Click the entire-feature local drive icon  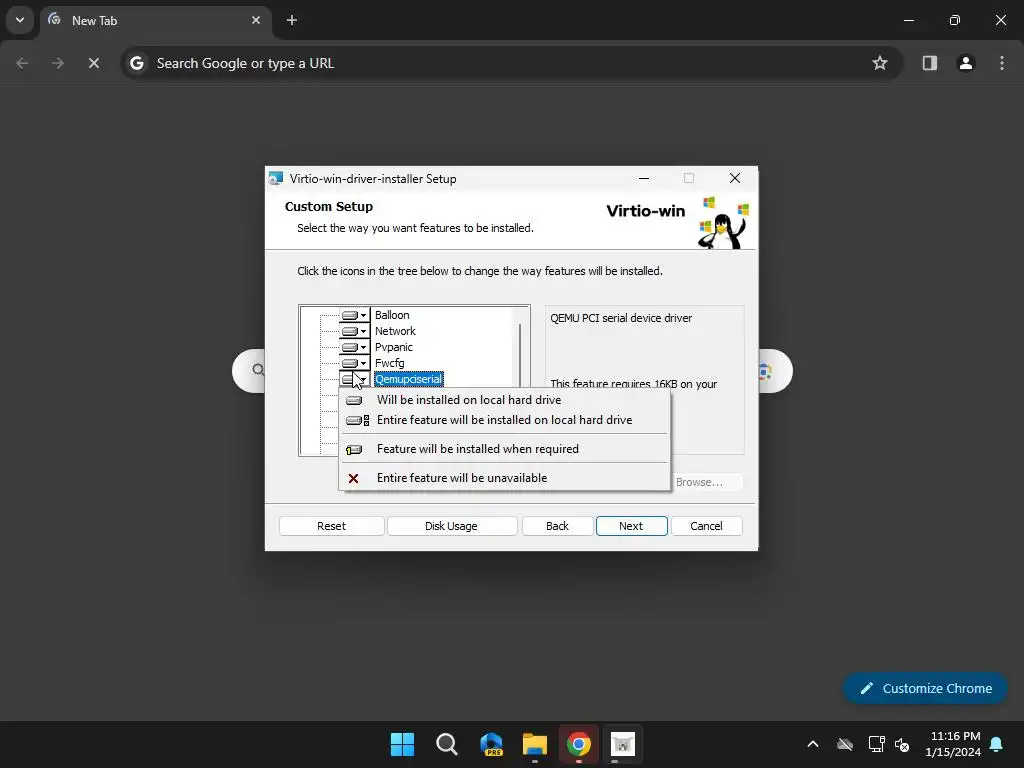click(357, 421)
